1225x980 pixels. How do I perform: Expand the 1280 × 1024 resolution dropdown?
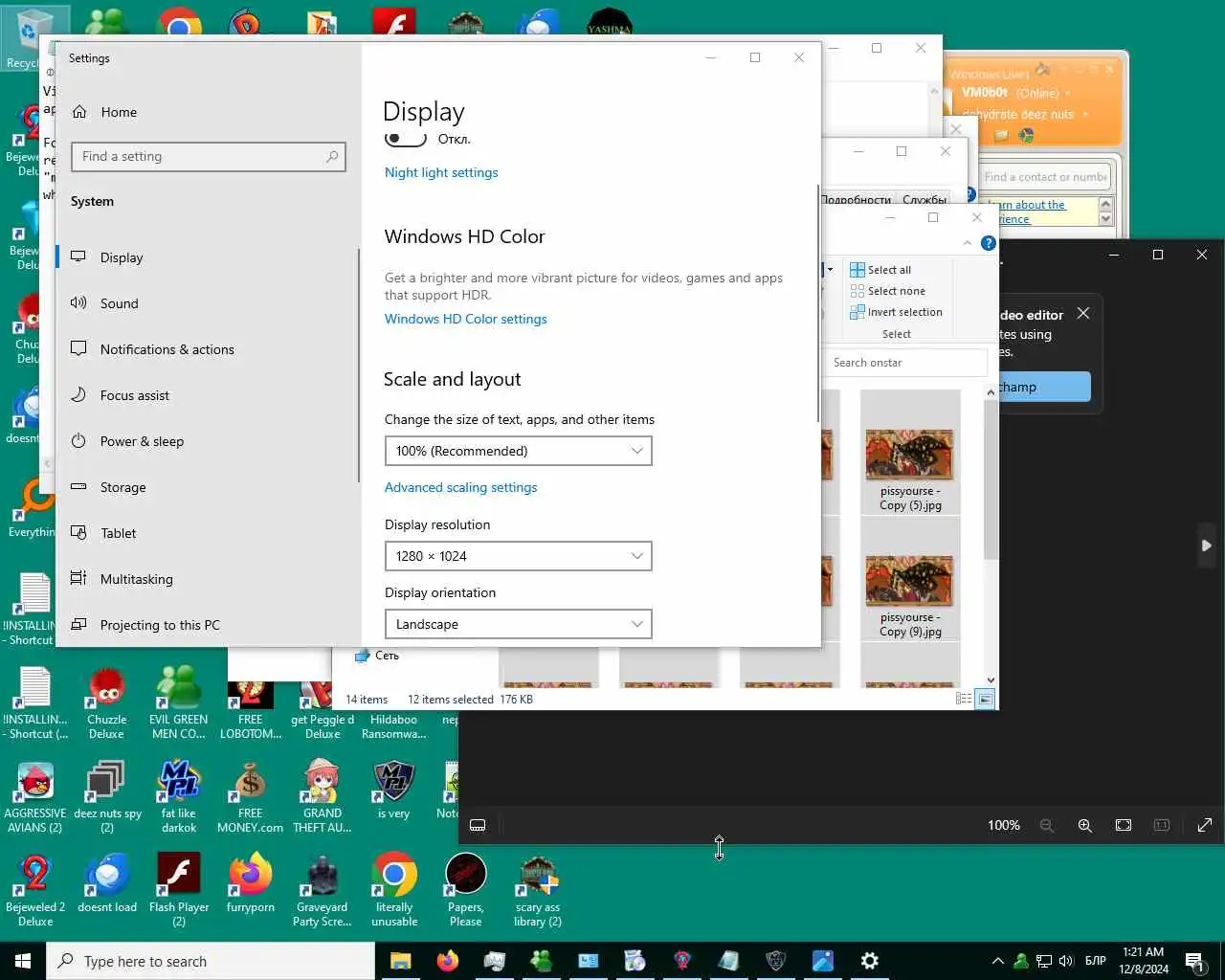518,556
